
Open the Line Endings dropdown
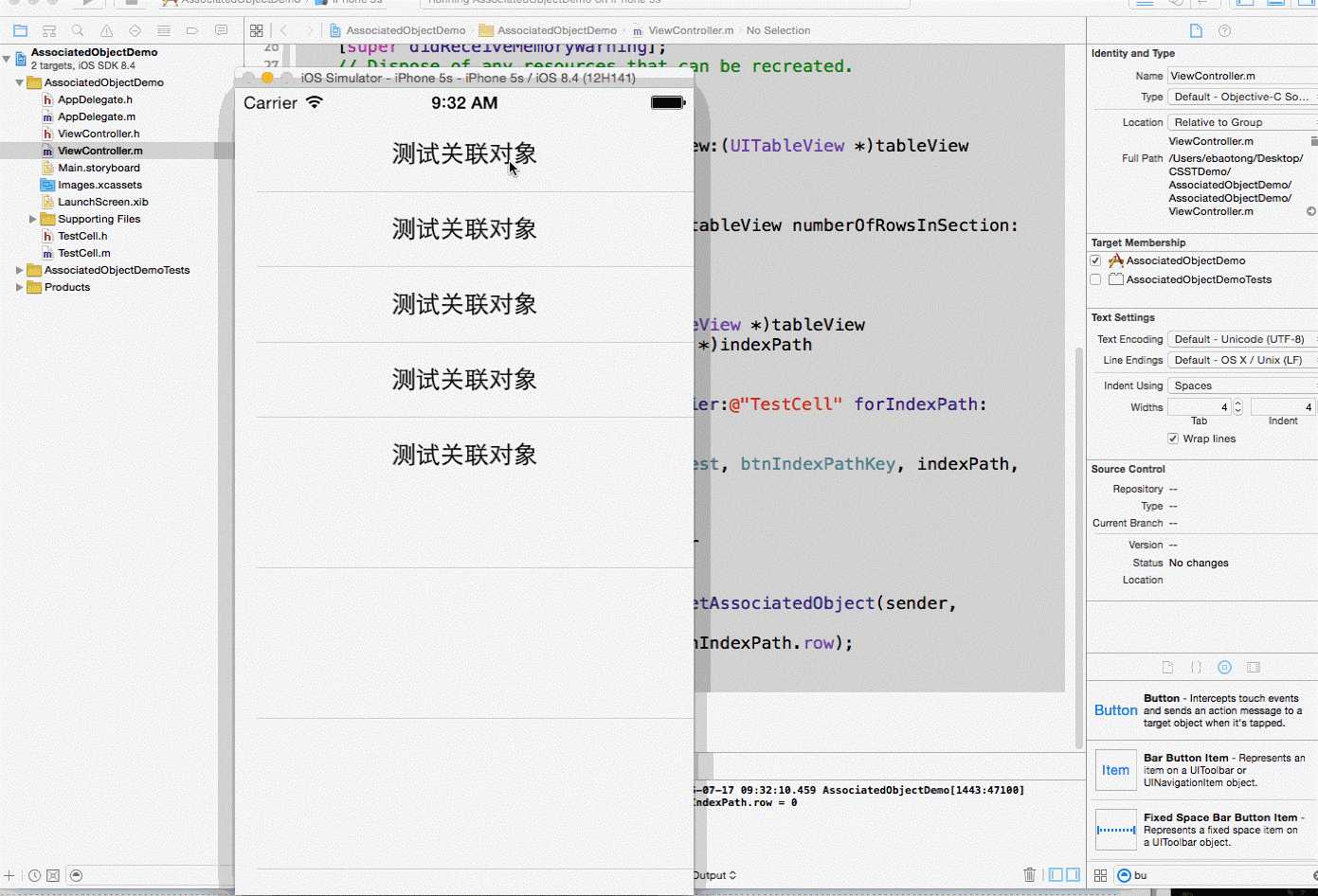click(x=1242, y=360)
